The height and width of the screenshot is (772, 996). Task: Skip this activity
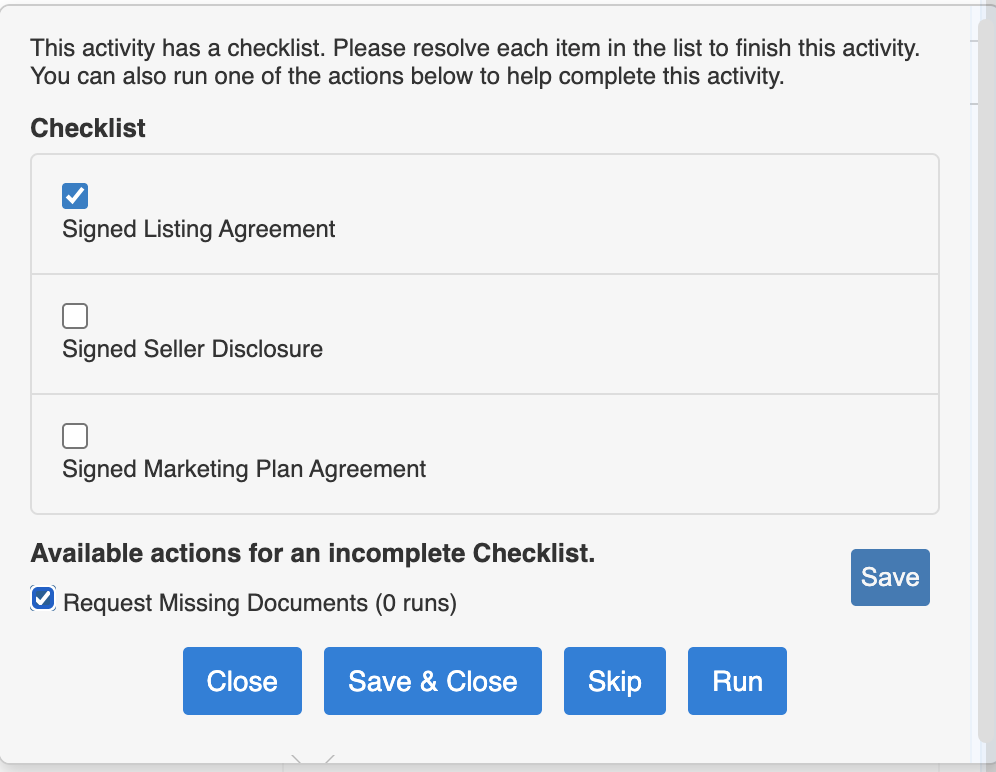click(614, 681)
